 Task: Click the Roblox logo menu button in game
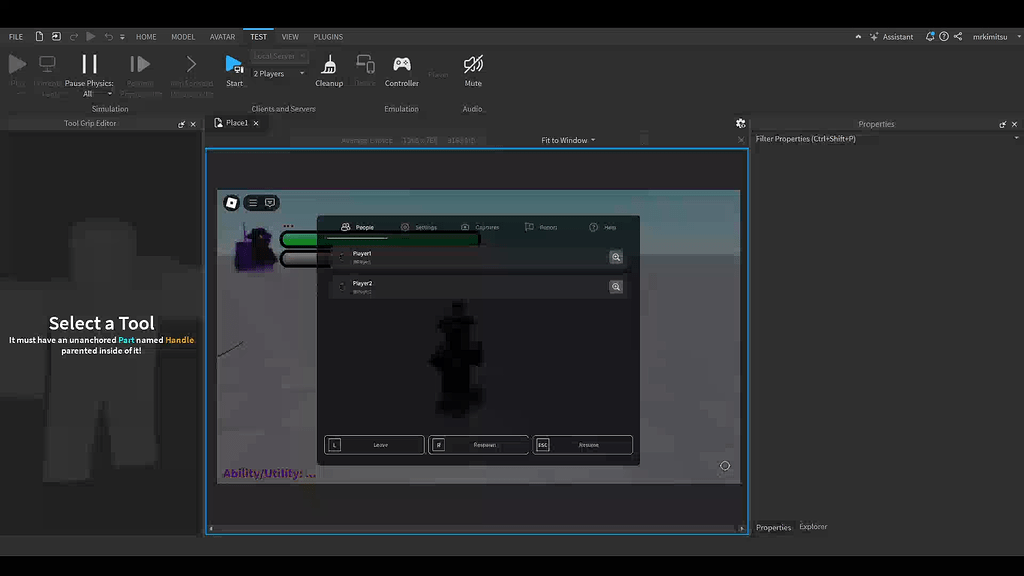(x=231, y=203)
